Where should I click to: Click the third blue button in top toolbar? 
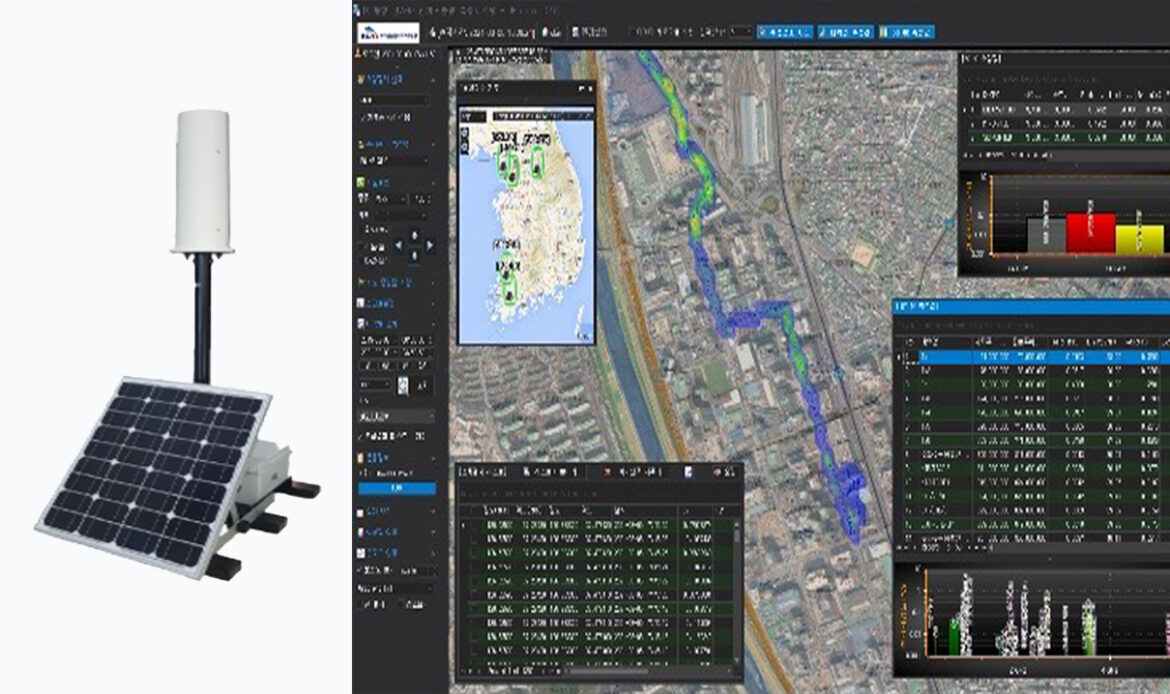(906, 32)
